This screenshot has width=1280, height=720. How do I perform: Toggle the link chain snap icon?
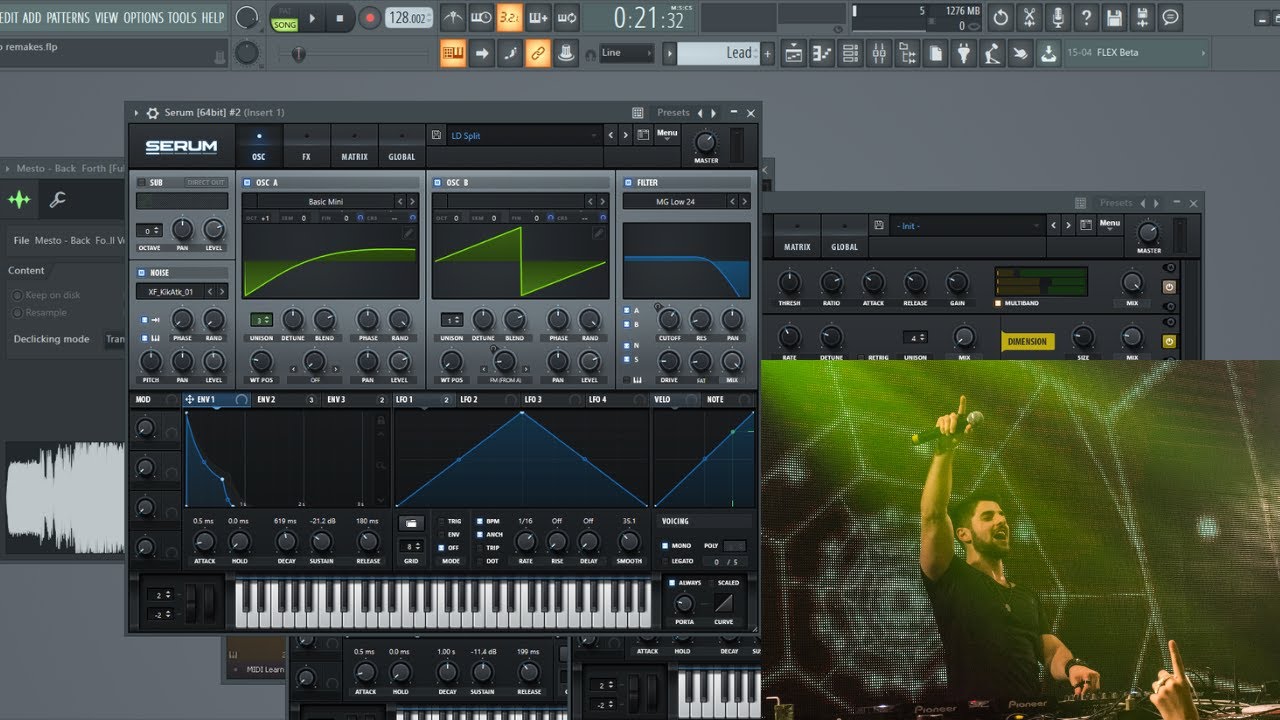[x=538, y=53]
